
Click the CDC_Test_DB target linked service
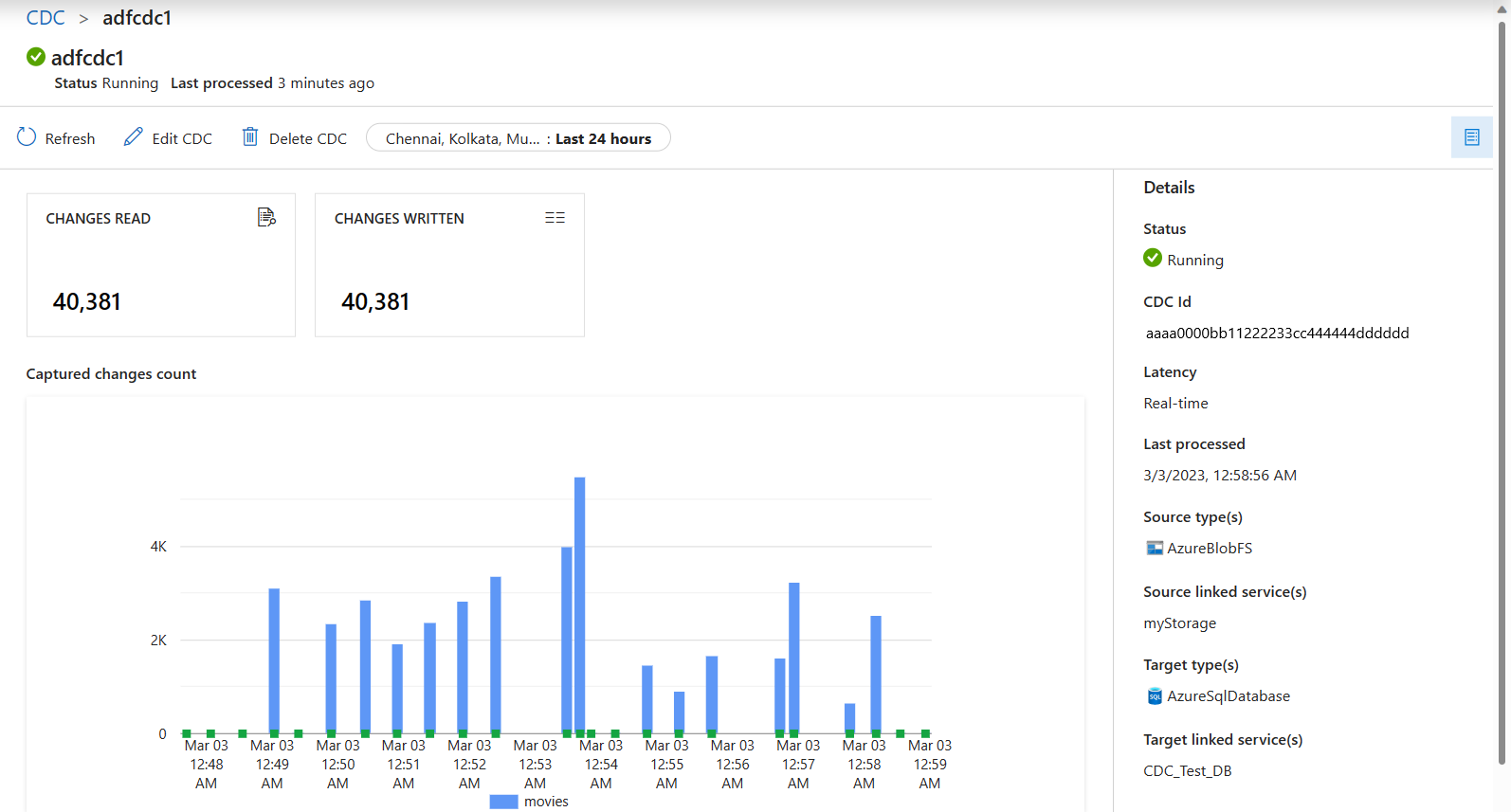click(1187, 771)
